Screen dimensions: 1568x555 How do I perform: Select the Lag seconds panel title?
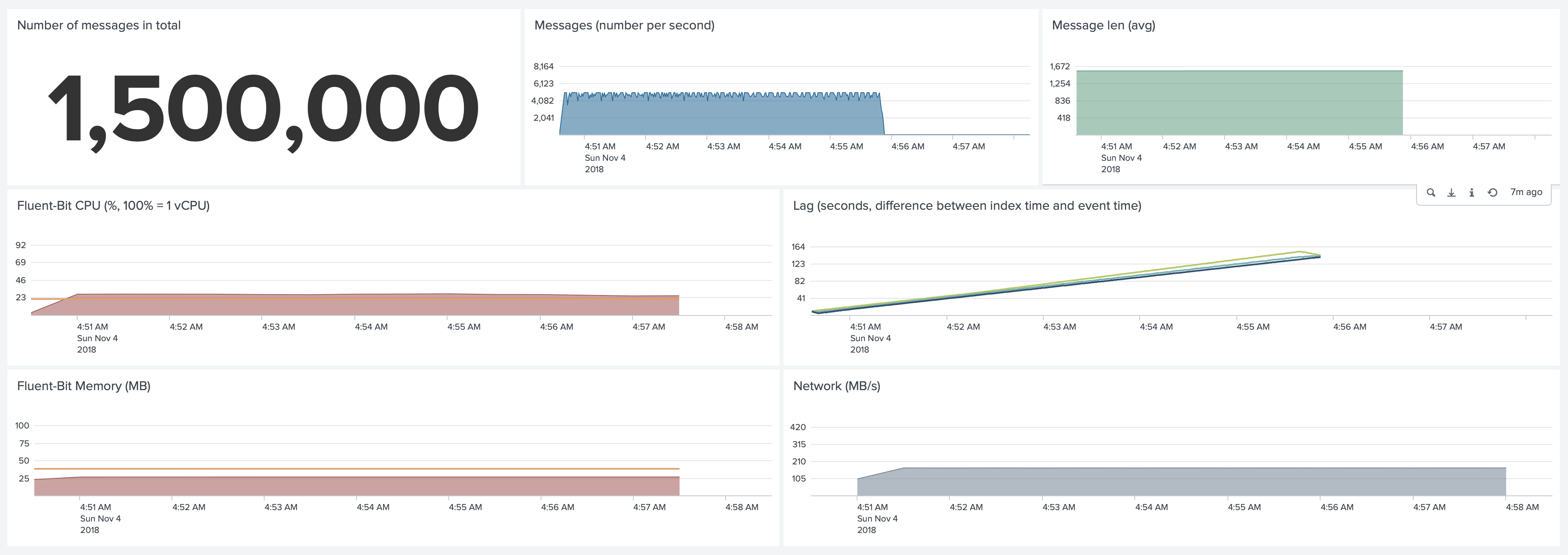pos(967,206)
